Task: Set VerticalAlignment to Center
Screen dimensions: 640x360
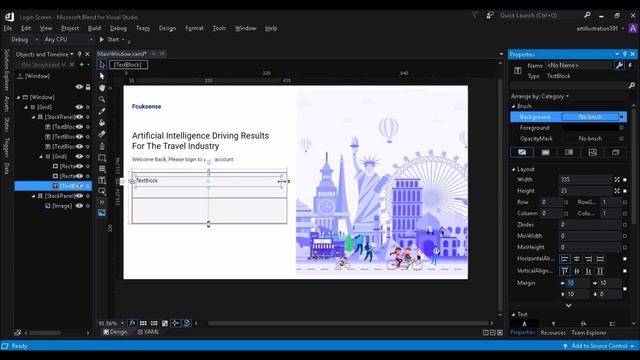Action: coord(576,271)
